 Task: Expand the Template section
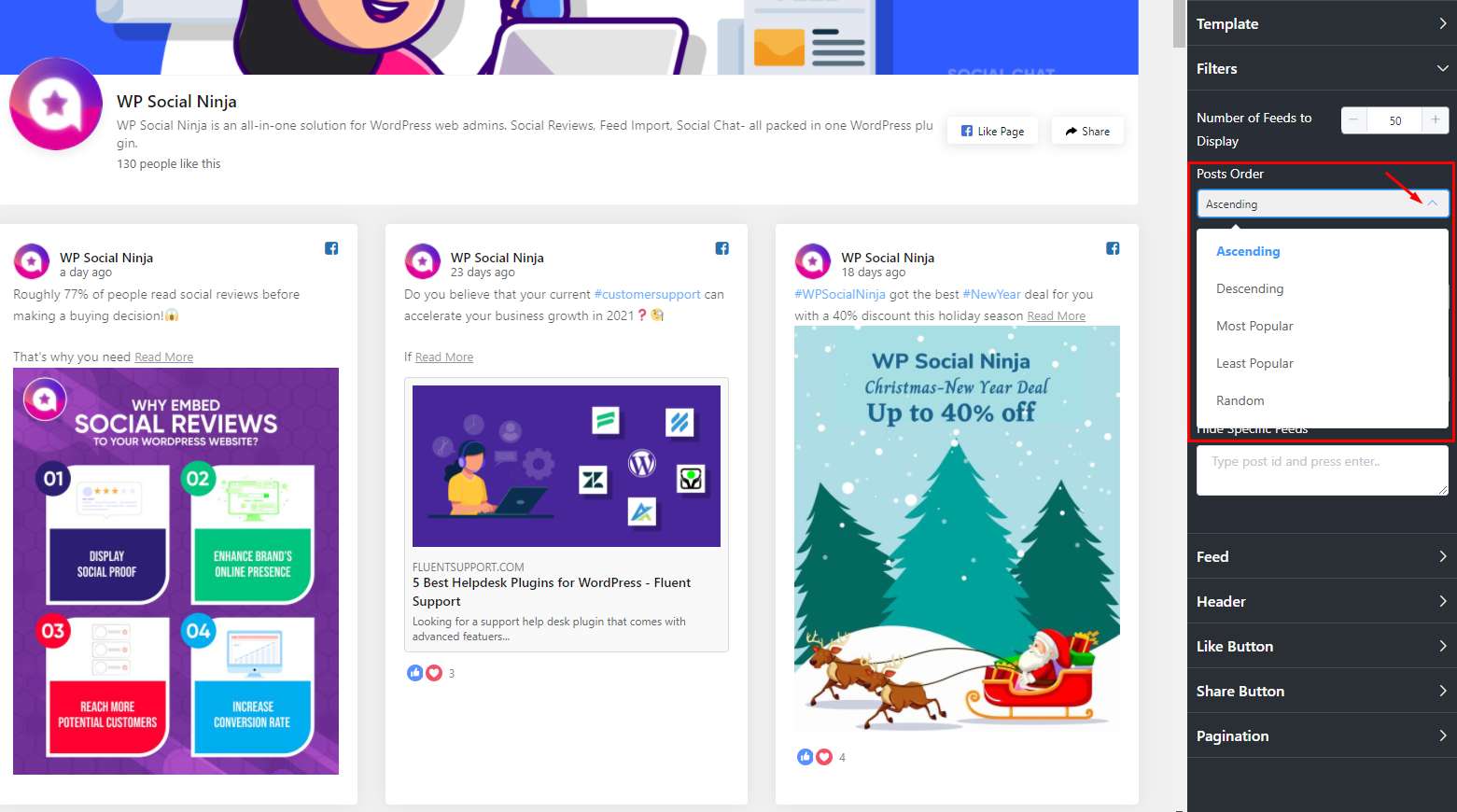[x=1322, y=23]
